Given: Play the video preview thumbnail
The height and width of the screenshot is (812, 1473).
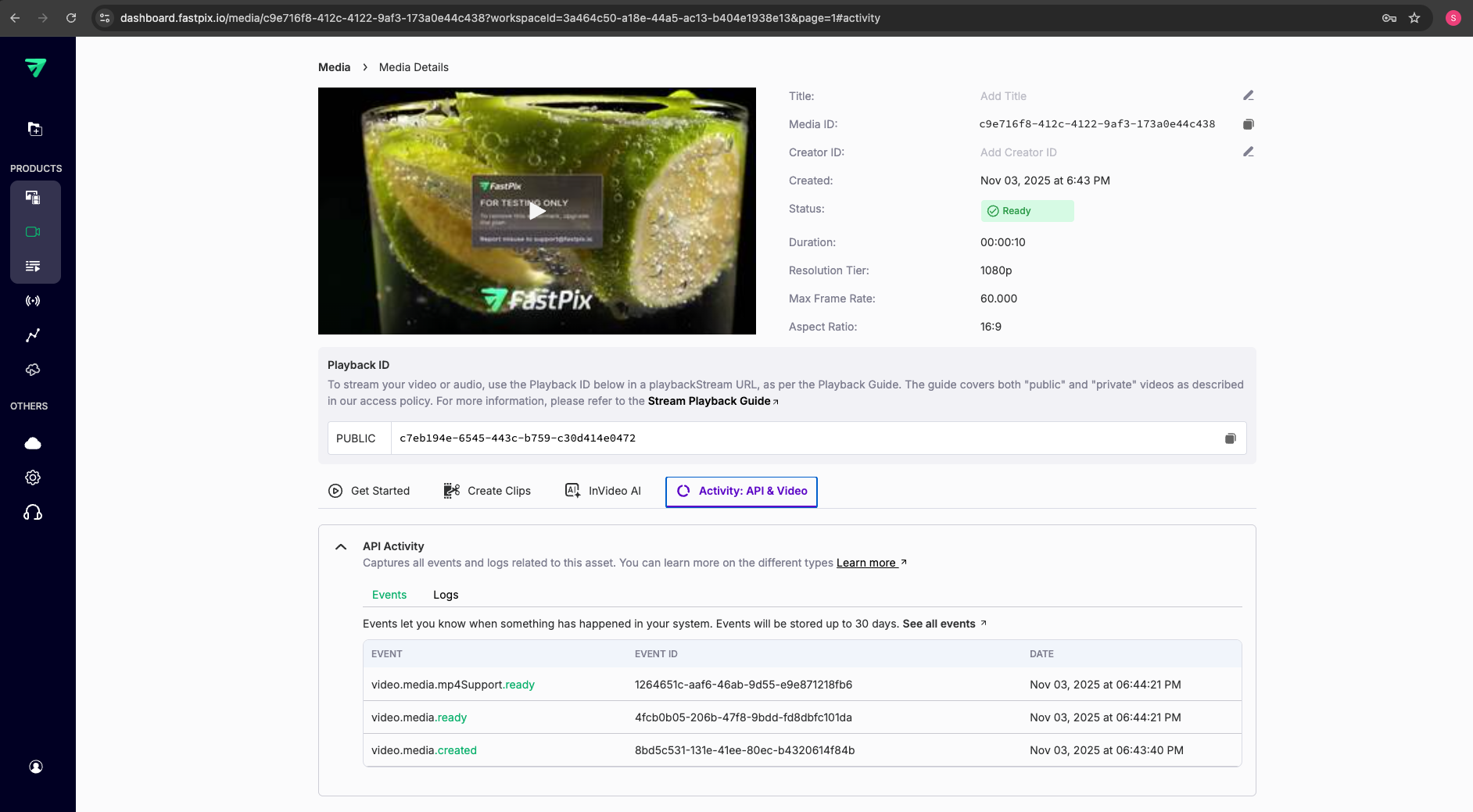Looking at the screenshot, I should (536, 210).
